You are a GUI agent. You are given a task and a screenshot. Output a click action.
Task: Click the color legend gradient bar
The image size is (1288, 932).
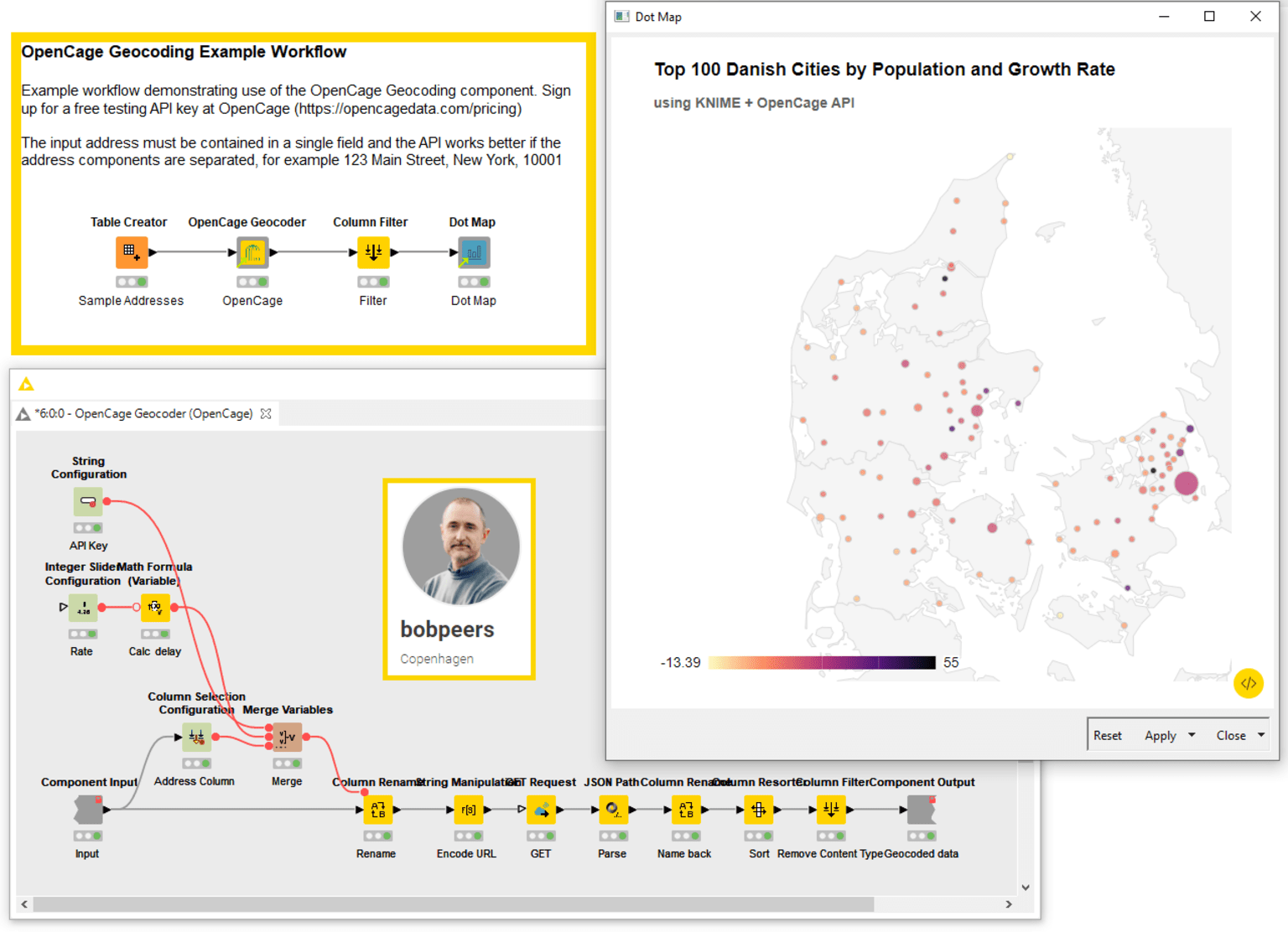coord(822,662)
